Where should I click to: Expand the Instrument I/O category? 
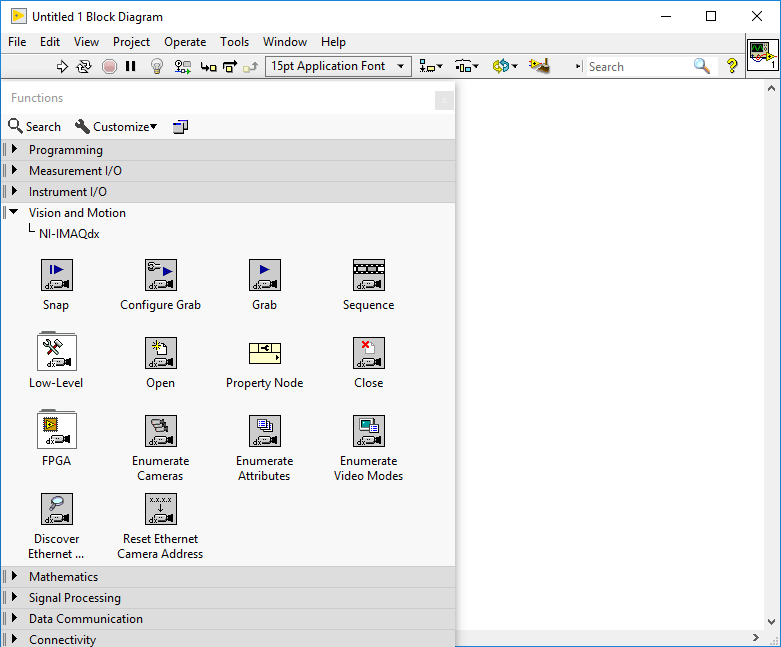[14, 191]
